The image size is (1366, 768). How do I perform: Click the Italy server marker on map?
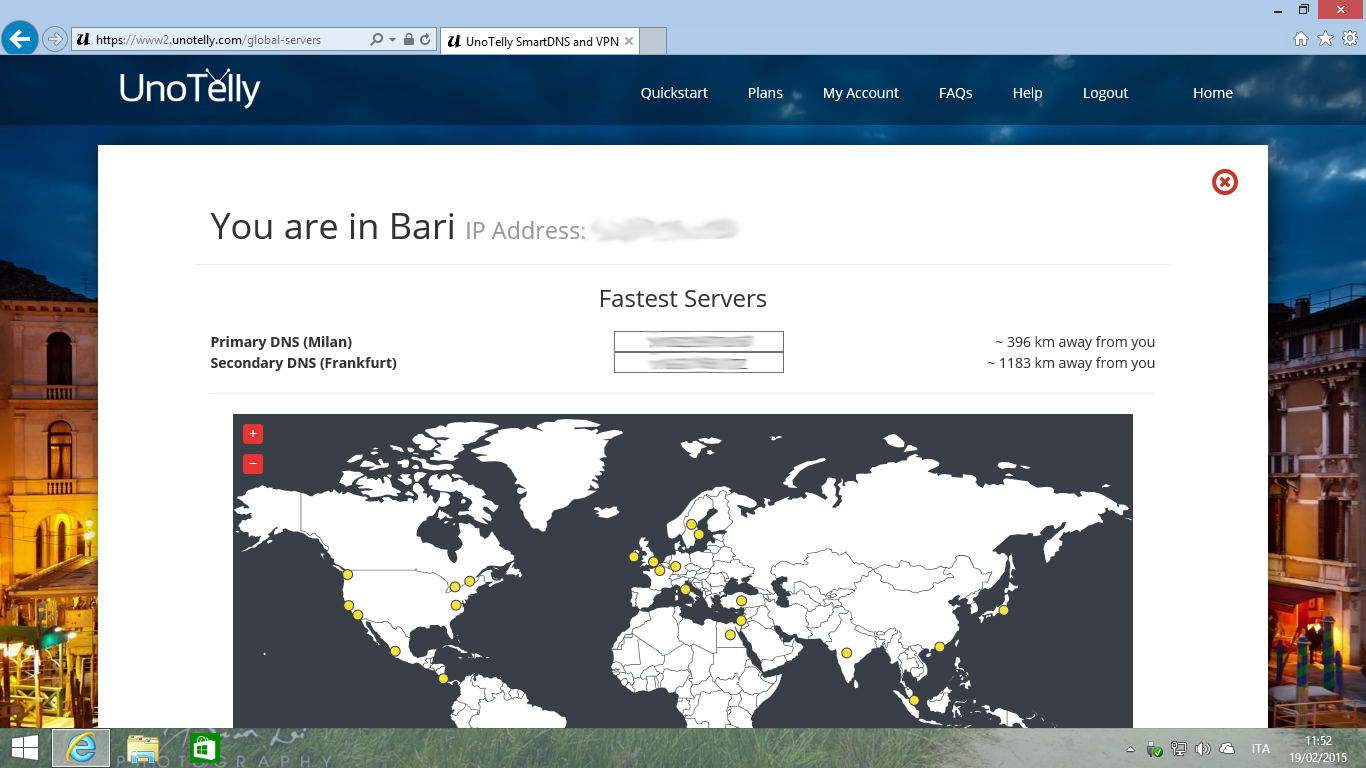click(x=685, y=589)
